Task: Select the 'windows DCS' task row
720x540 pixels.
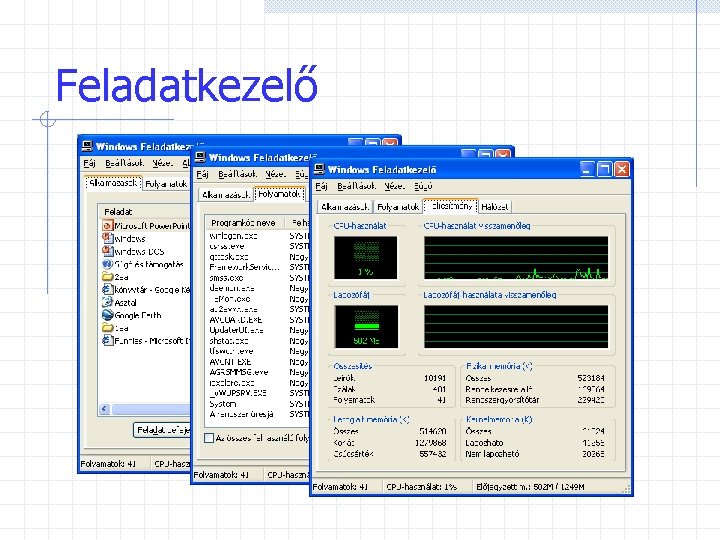Action: tap(146, 251)
